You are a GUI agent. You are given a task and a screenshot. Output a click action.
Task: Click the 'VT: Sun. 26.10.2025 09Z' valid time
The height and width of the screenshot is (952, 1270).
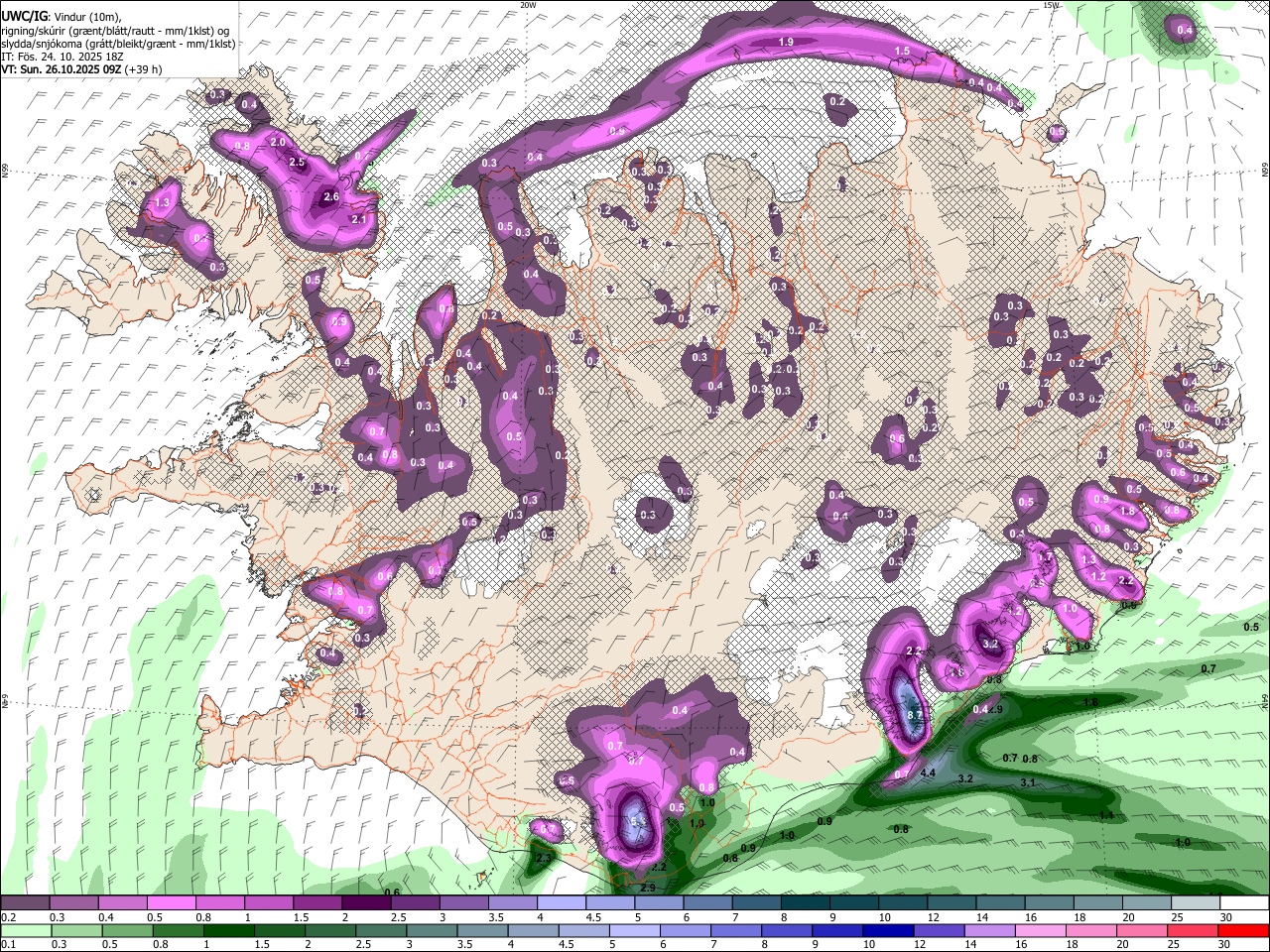(61, 69)
